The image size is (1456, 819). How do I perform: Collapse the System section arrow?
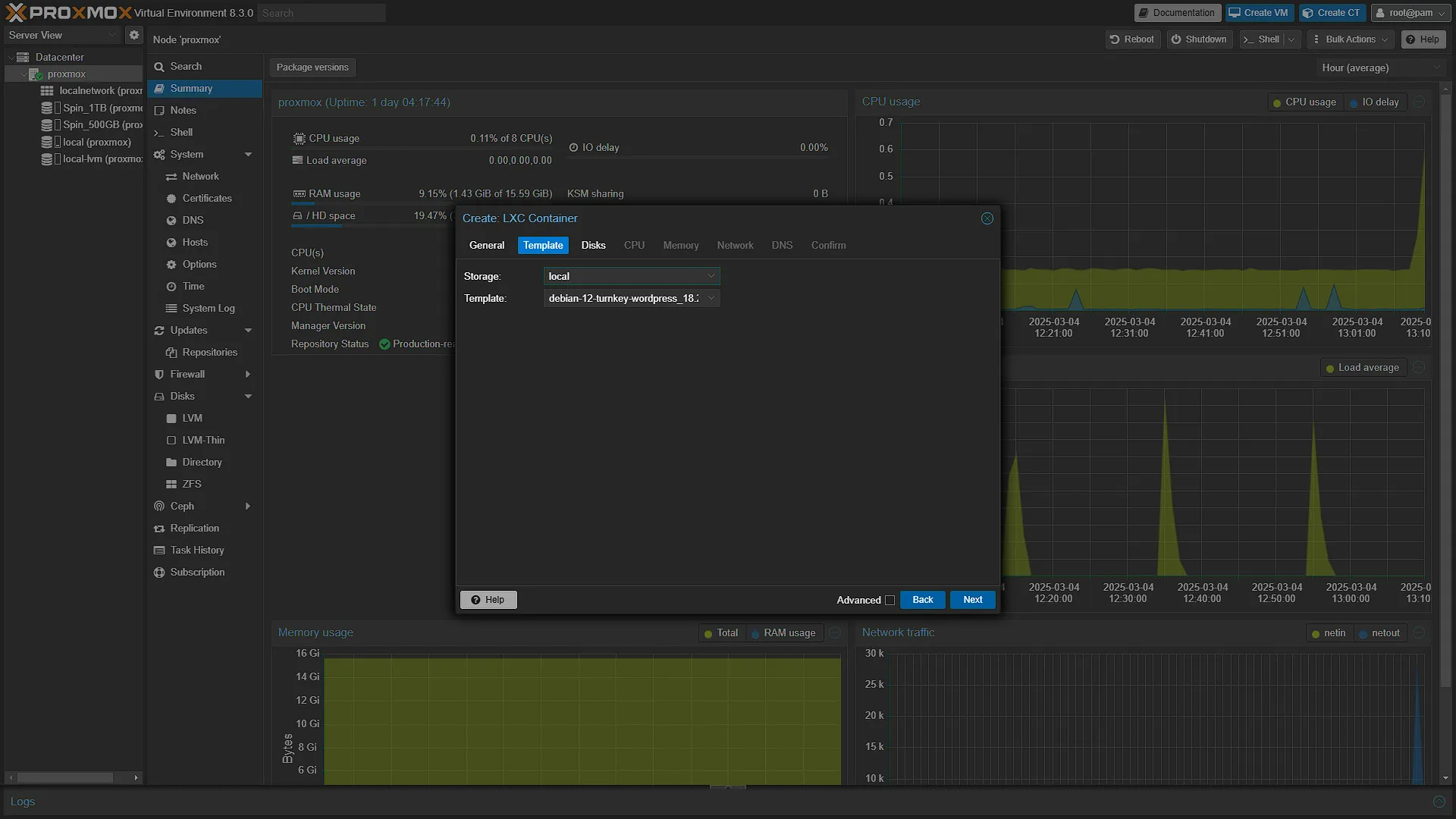[248, 154]
